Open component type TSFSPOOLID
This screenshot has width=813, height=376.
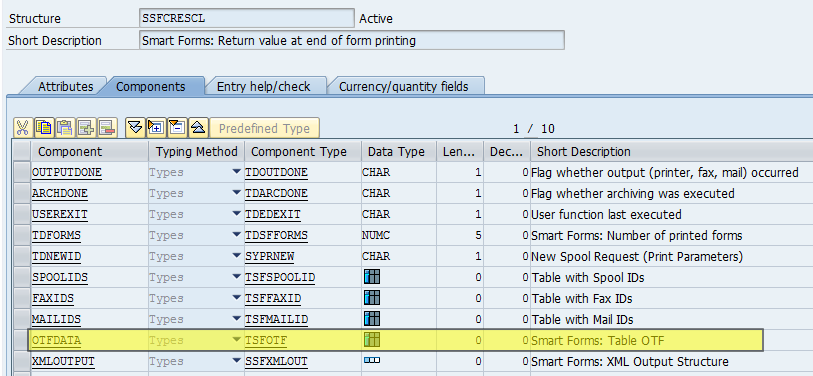point(280,277)
